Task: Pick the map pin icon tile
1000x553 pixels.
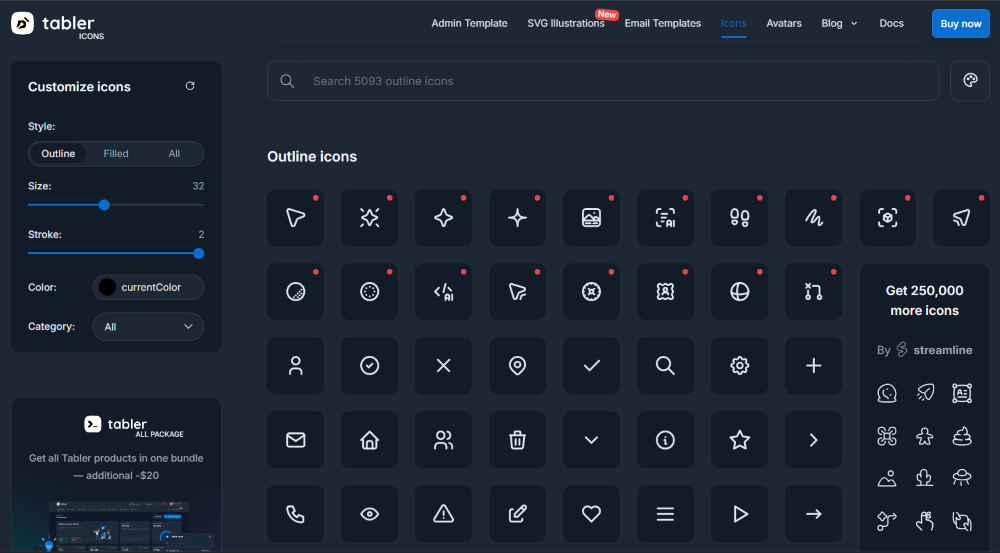Action: pos(517,365)
